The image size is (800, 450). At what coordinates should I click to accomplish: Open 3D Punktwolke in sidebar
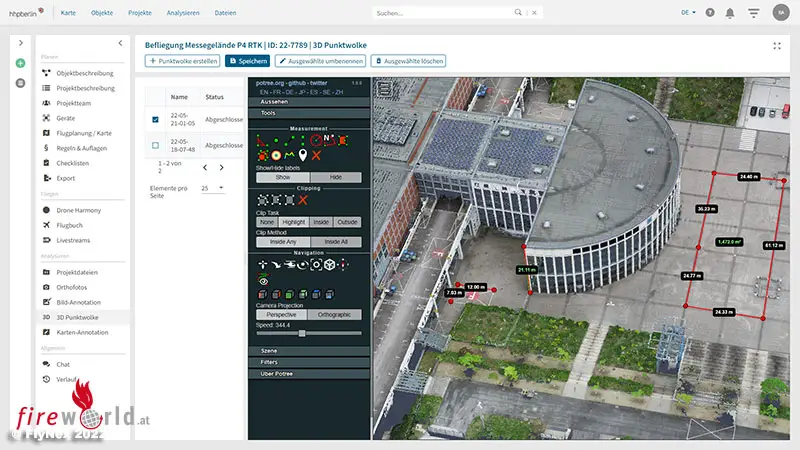pos(79,317)
